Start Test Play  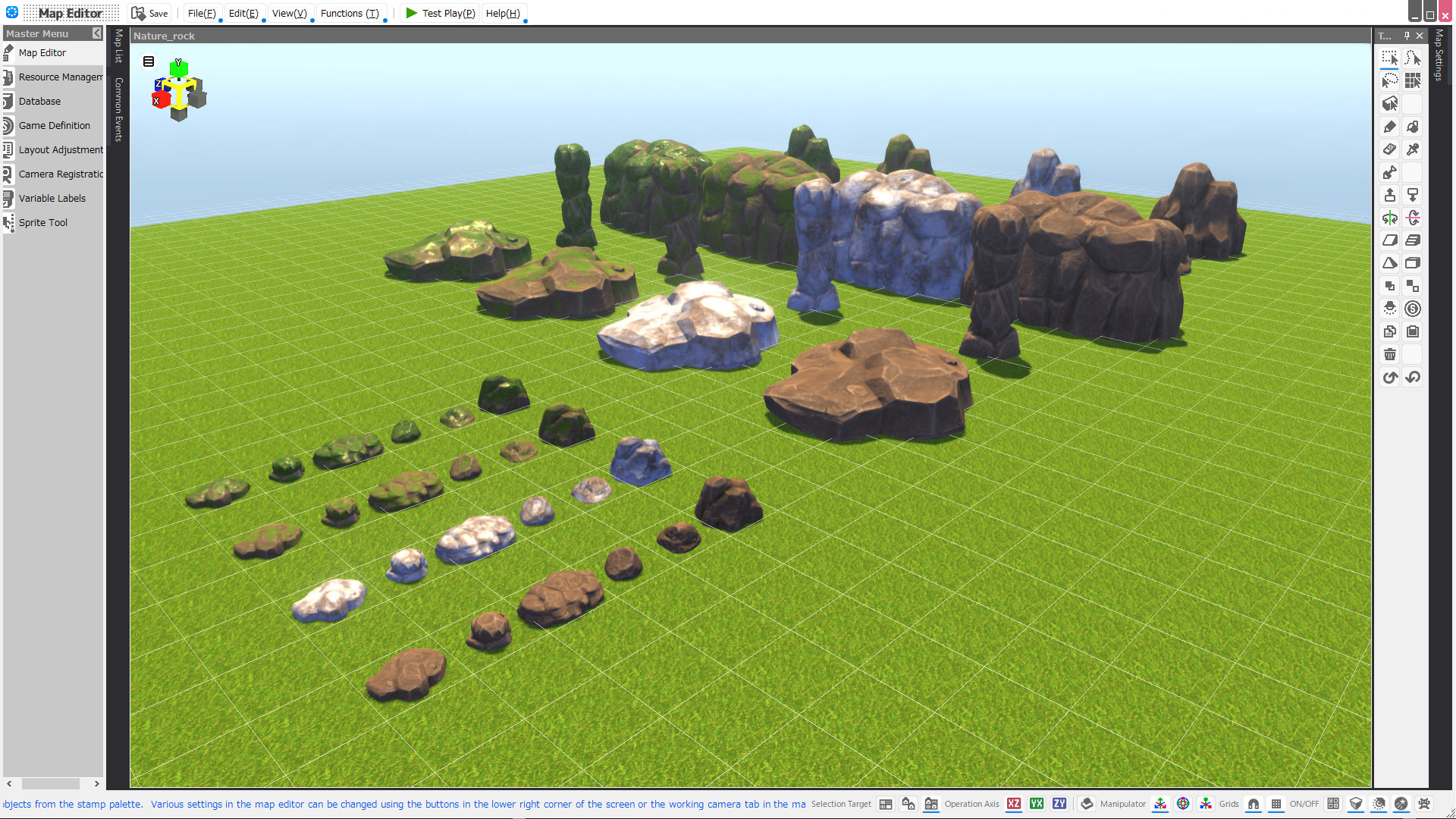click(x=440, y=13)
